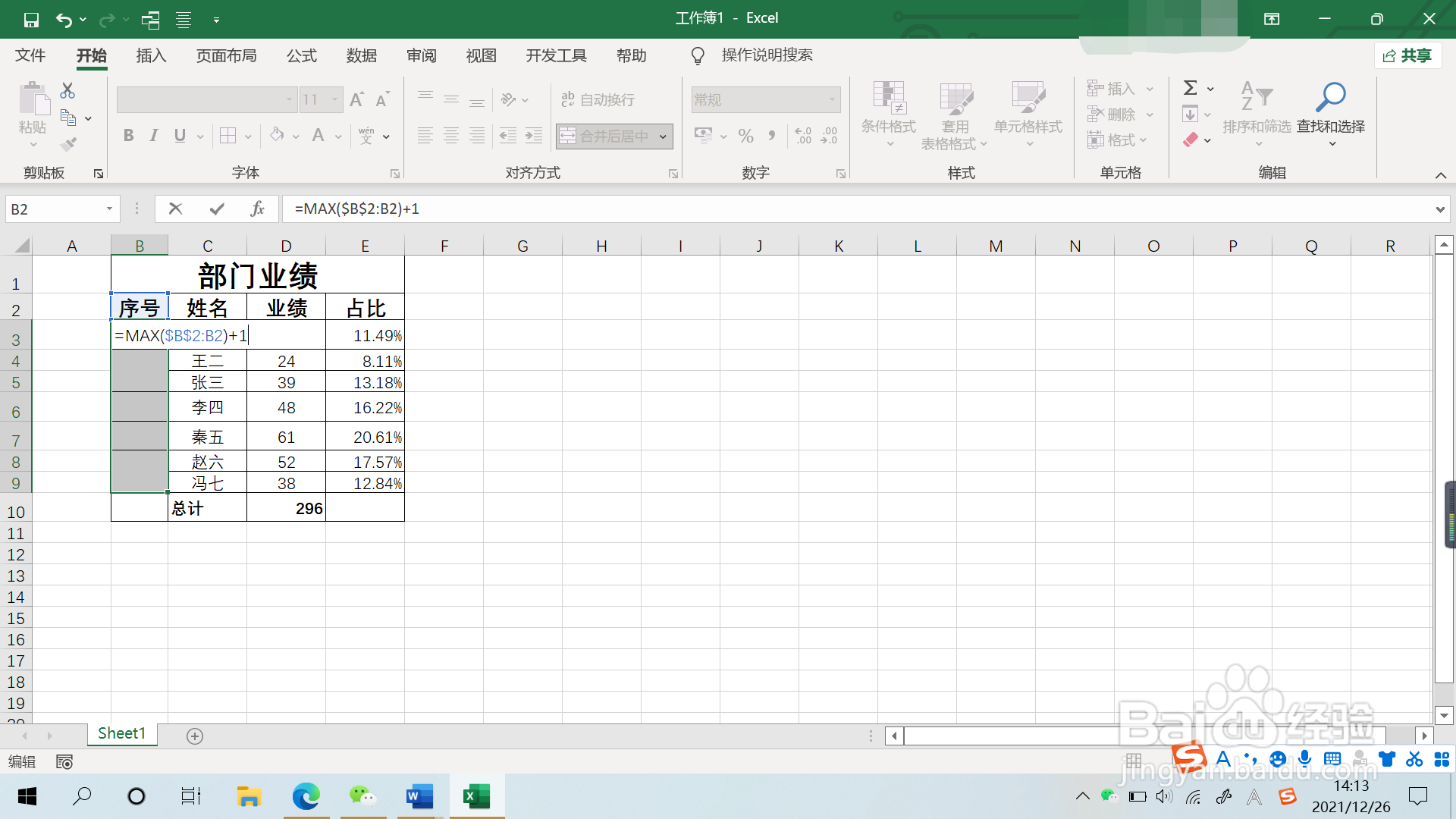
Task: Click the Save icon in the title bar
Action: (x=31, y=20)
